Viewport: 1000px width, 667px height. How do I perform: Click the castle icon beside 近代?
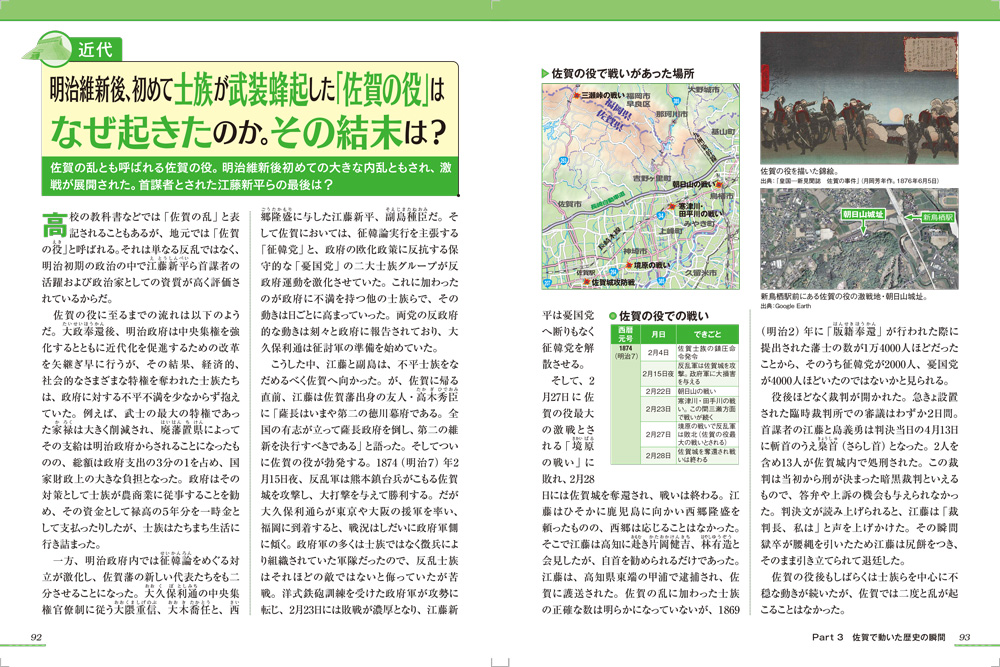tap(48, 48)
